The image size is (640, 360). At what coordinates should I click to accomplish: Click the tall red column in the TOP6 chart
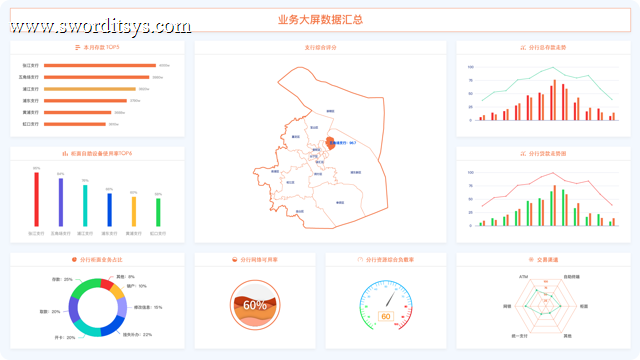(36, 199)
